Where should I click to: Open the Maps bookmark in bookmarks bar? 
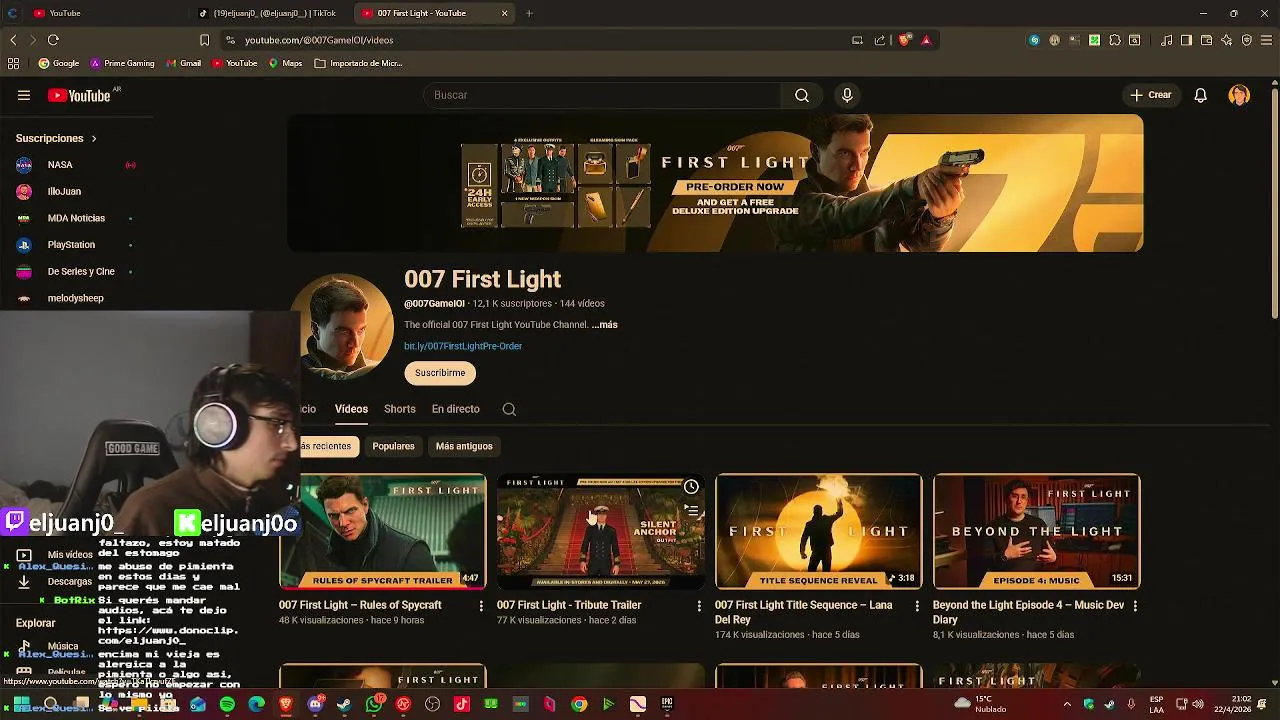pos(285,63)
